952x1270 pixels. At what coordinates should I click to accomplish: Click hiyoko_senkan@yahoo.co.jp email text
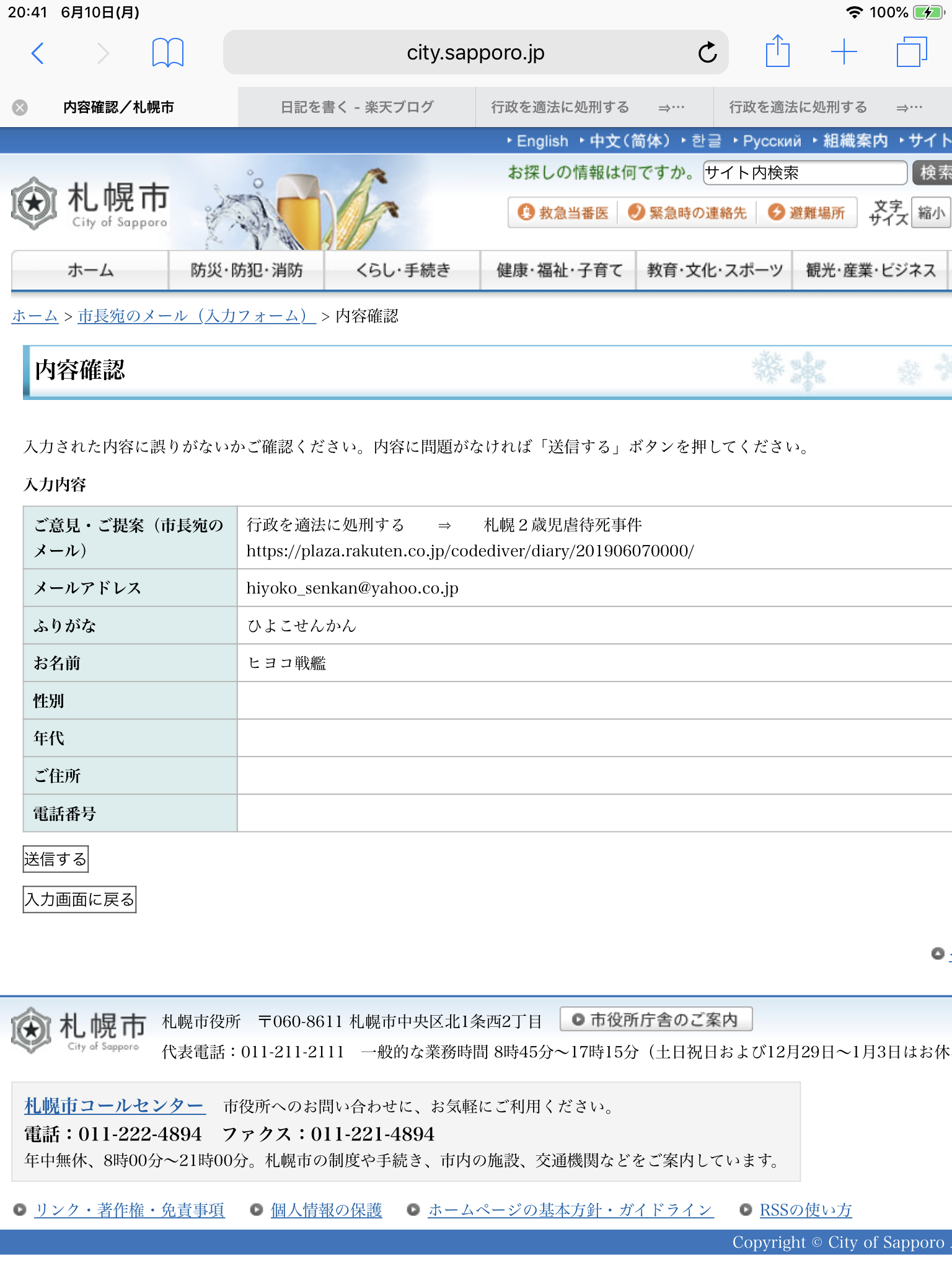[x=352, y=588]
